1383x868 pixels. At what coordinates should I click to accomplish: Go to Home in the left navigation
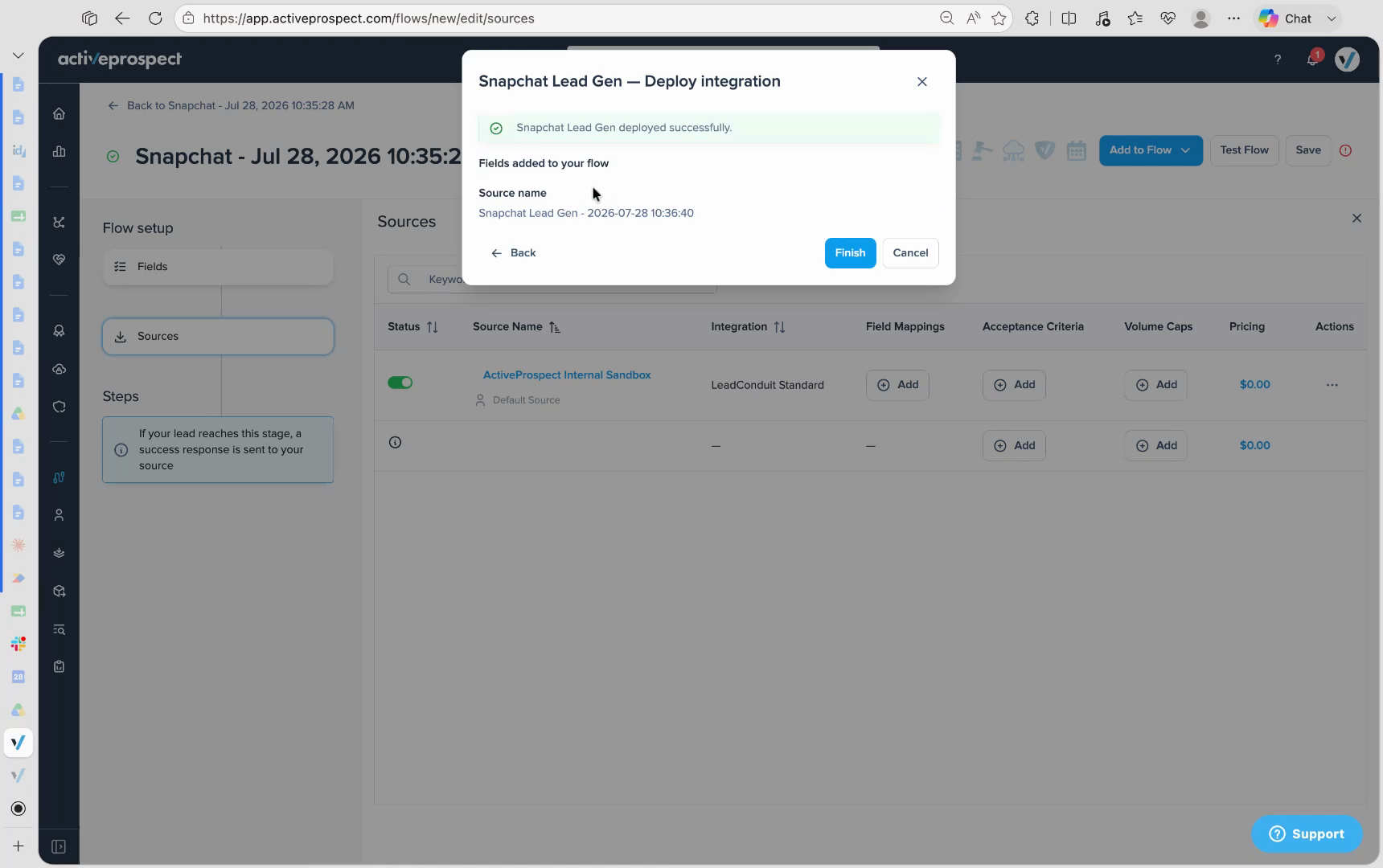click(59, 114)
